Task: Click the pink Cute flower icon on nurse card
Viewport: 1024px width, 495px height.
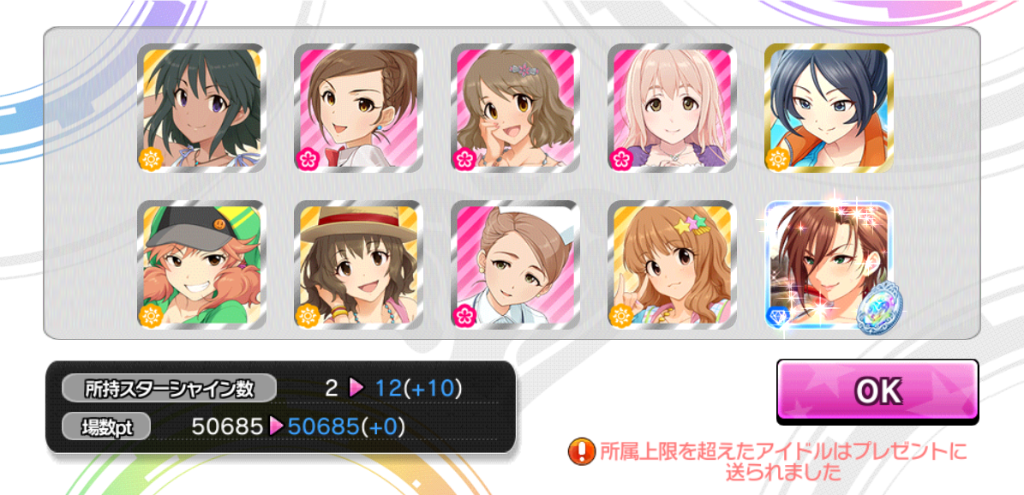Action: [x=464, y=315]
